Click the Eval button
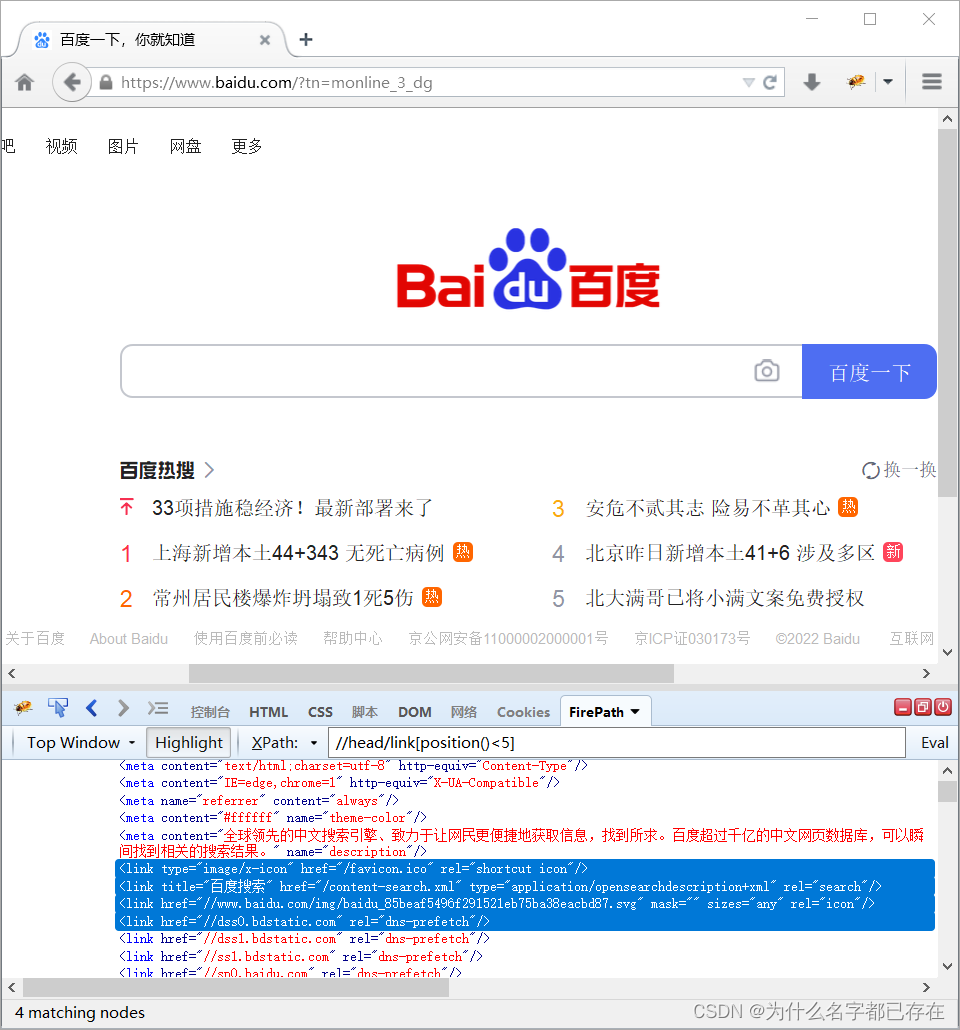The height and width of the screenshot is (1030, 960). 934,742
